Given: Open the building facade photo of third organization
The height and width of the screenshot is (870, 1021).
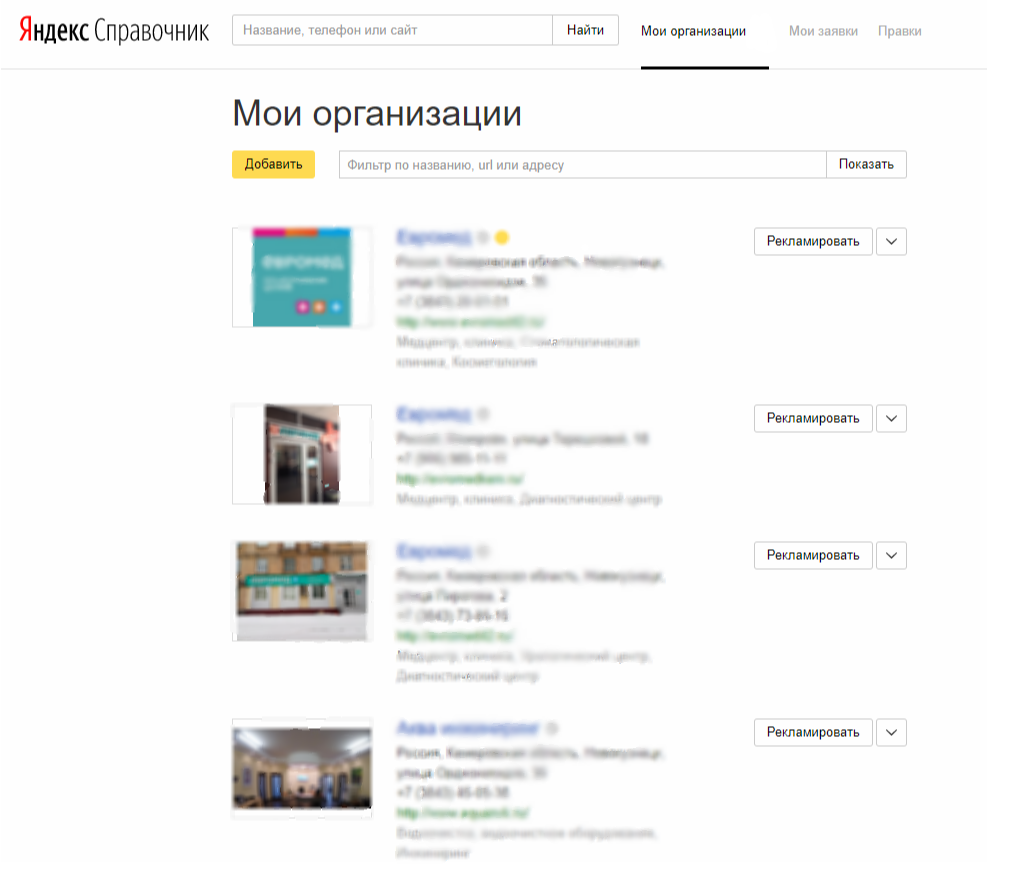Looking at the screenshot, I should [302, 591].
